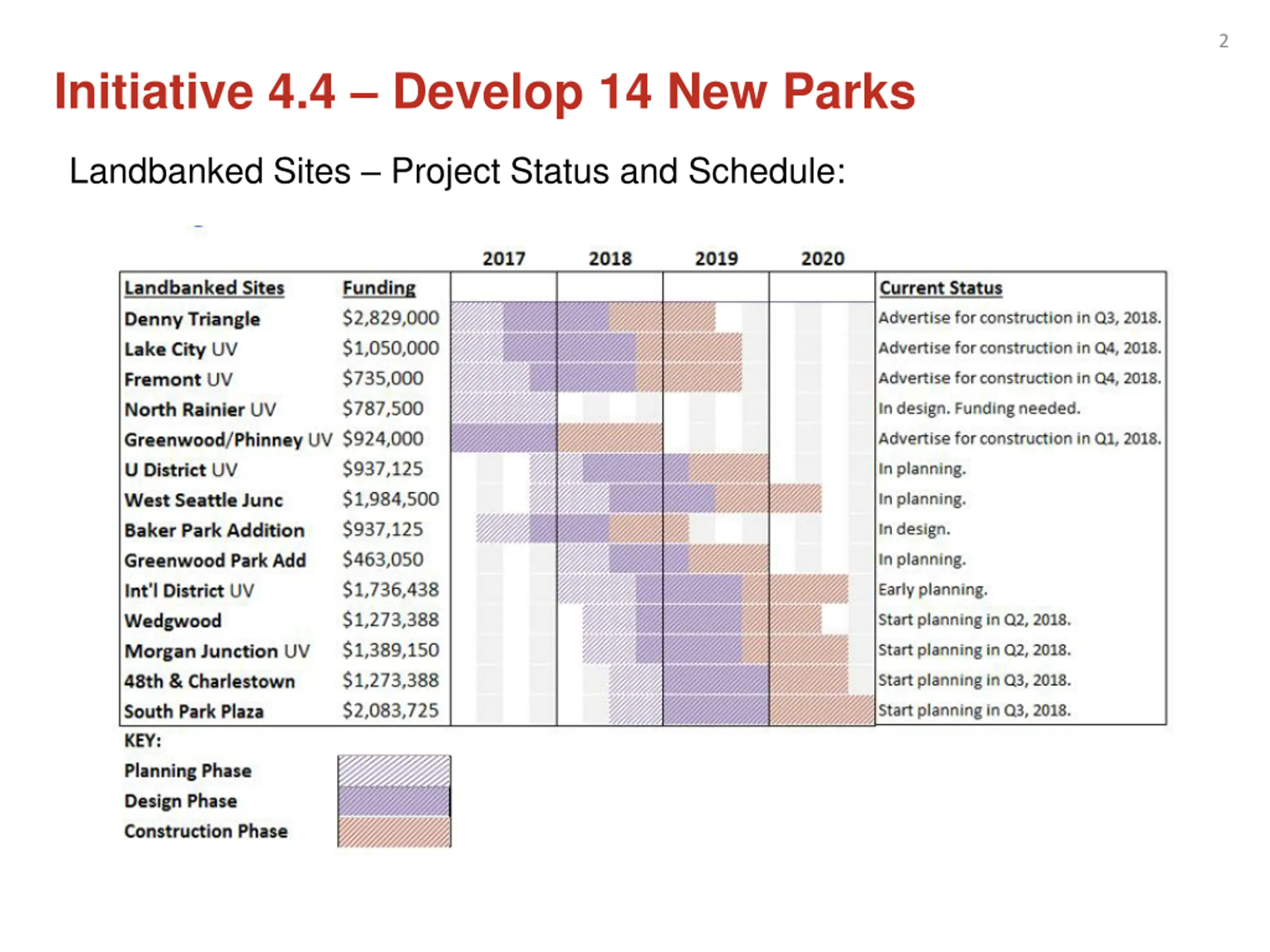This screenshot has height=952, width=1270.
Task: Click U District 'In planning.' status
Action: (x=922, y=469)
